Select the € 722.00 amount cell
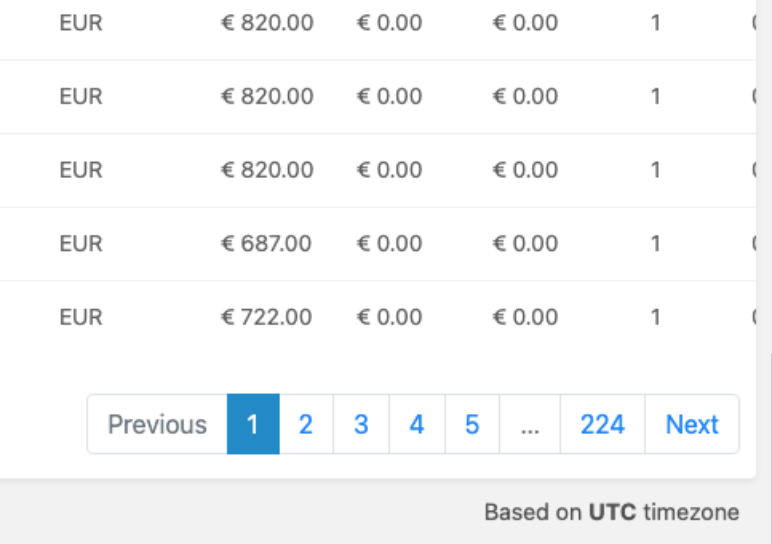Viewport: 772px width, 544px height. pos(266,317)
